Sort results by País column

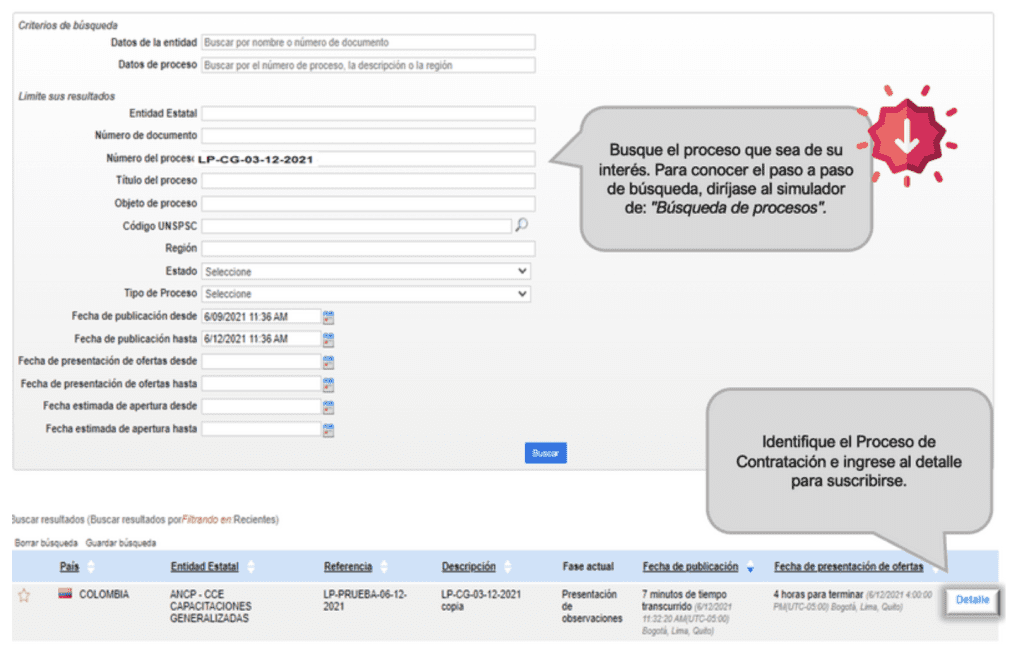click(69, 566)
